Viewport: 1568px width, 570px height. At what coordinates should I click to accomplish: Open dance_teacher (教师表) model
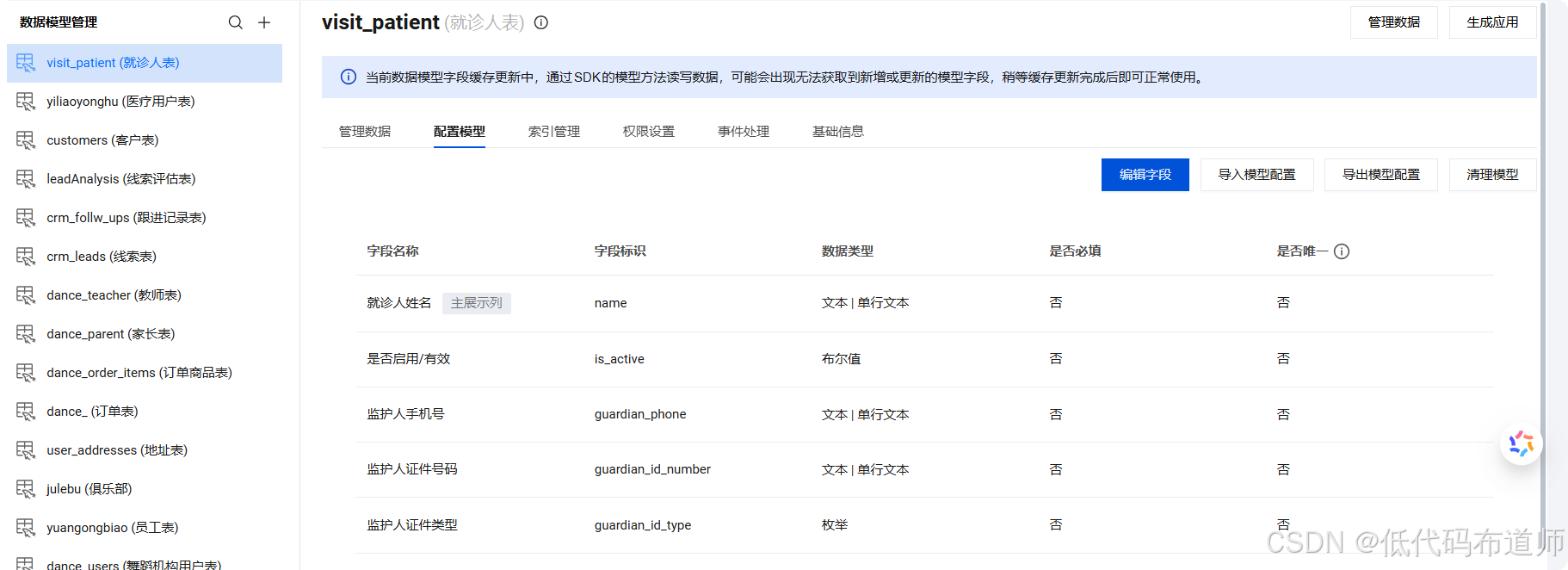[x=145, y=295]
